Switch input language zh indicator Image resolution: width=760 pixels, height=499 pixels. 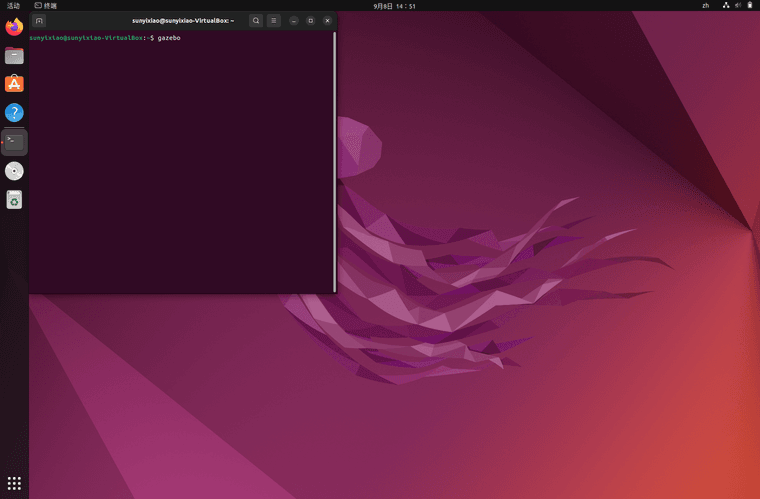[x=706, y=6]
